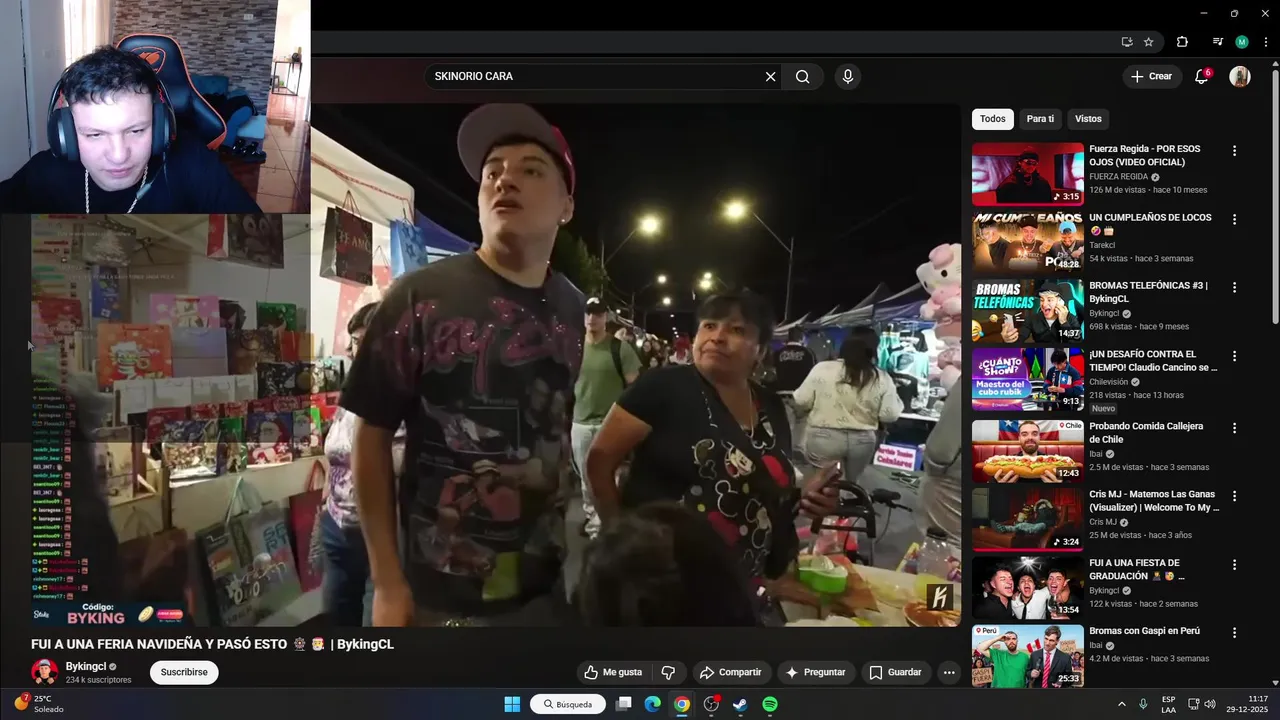Options menu for Fuerza Regida video
This screenshot has height=720, width=1280.
coord(1234,151)
